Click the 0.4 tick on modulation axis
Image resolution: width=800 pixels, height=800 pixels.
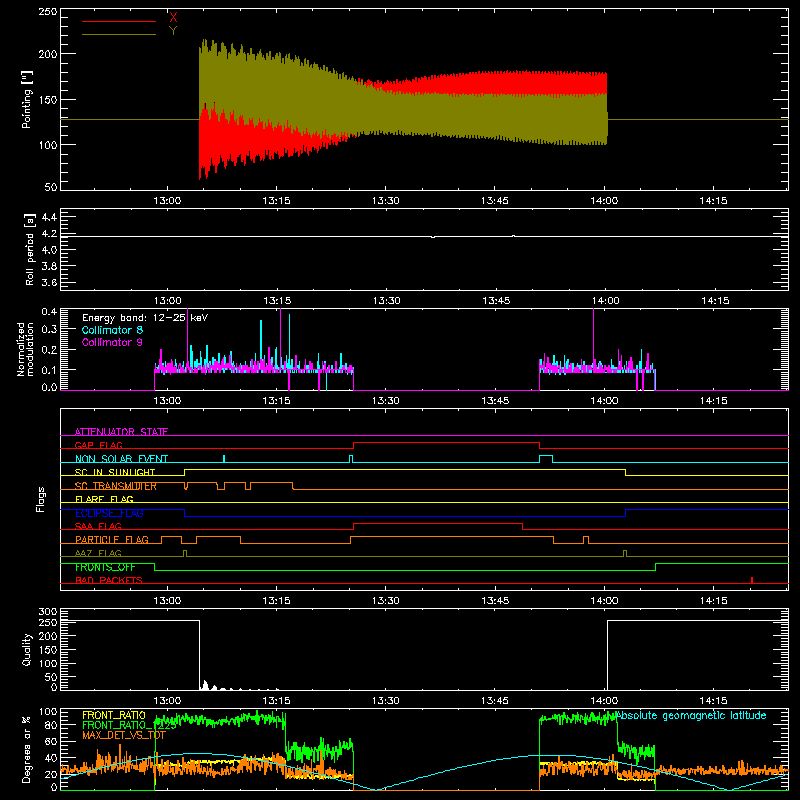[49, 311]
